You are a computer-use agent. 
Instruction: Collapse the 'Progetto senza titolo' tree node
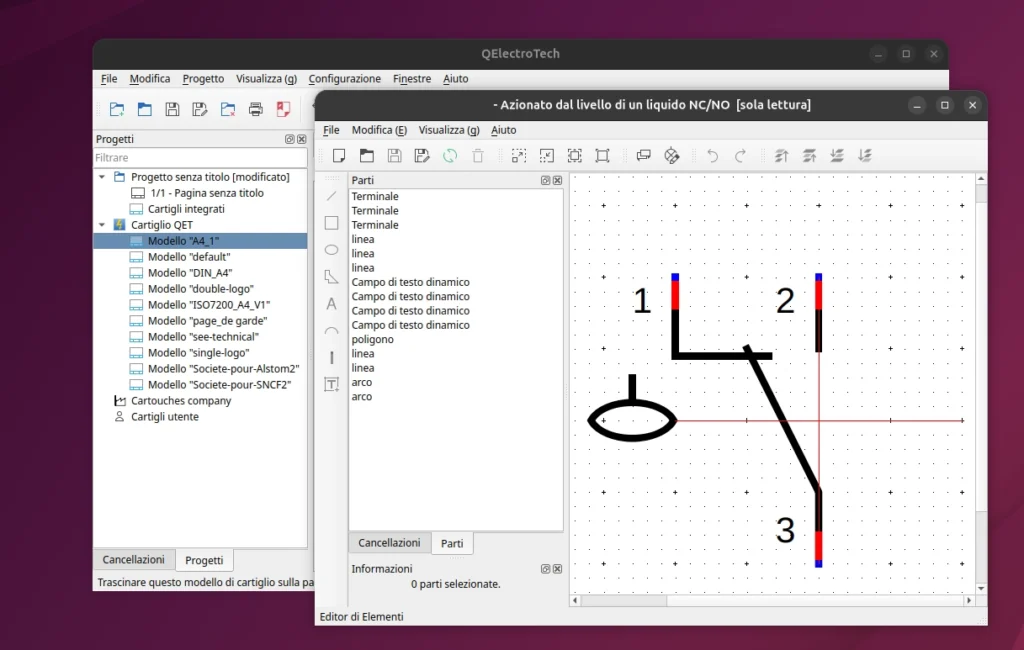[102, 177]
